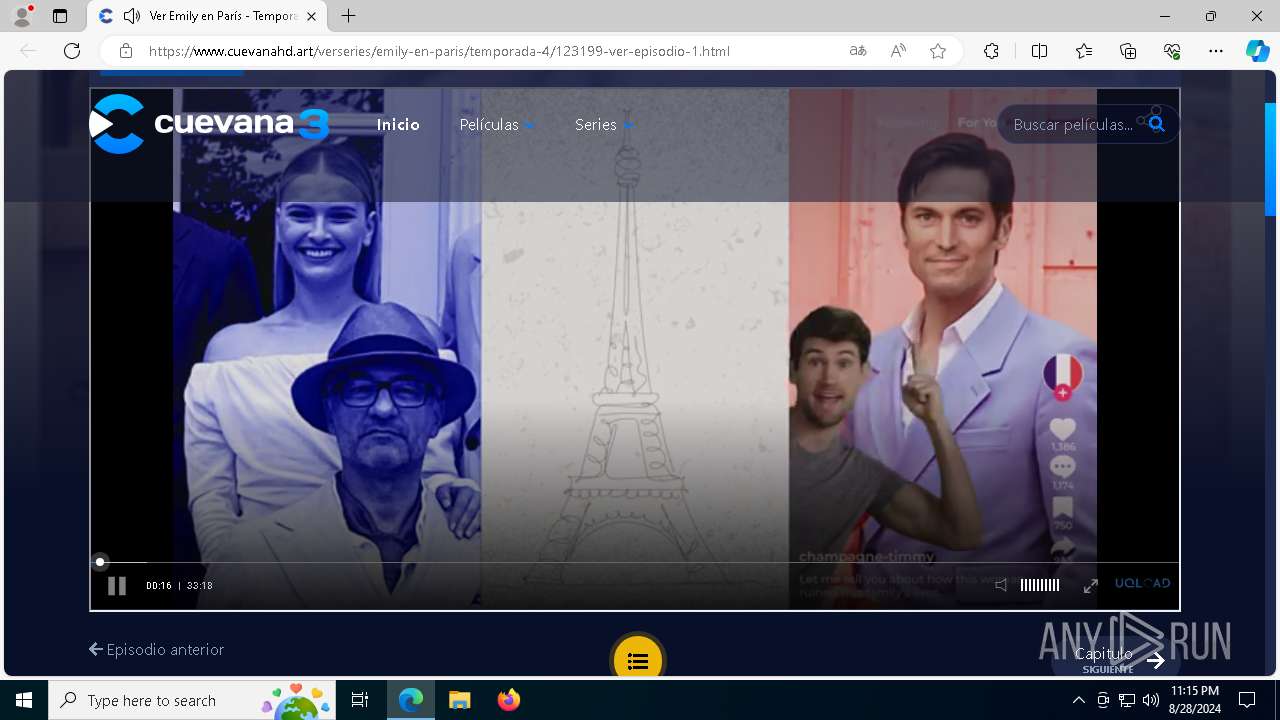View site information lock icon
The width and height of the screenshot is (1280, 720).
click(x=126, y=51)
